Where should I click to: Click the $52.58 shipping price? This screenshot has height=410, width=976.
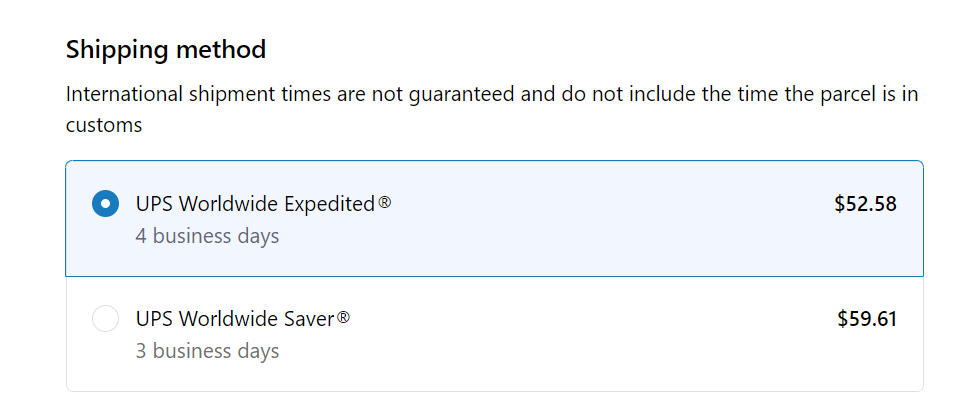click(x=865, y=204)
